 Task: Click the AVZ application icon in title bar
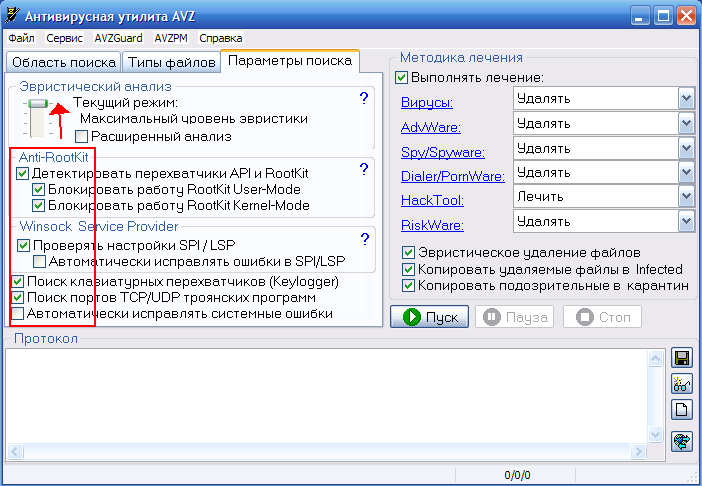(x=11, y=15)
